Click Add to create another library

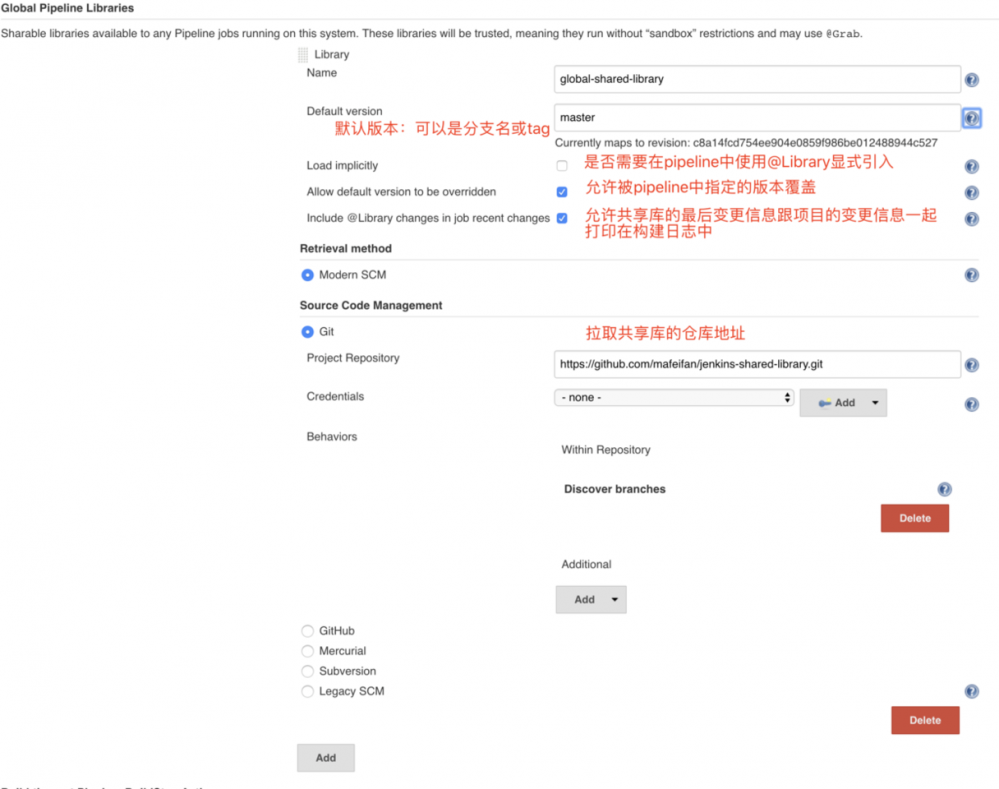pos(325,757)
